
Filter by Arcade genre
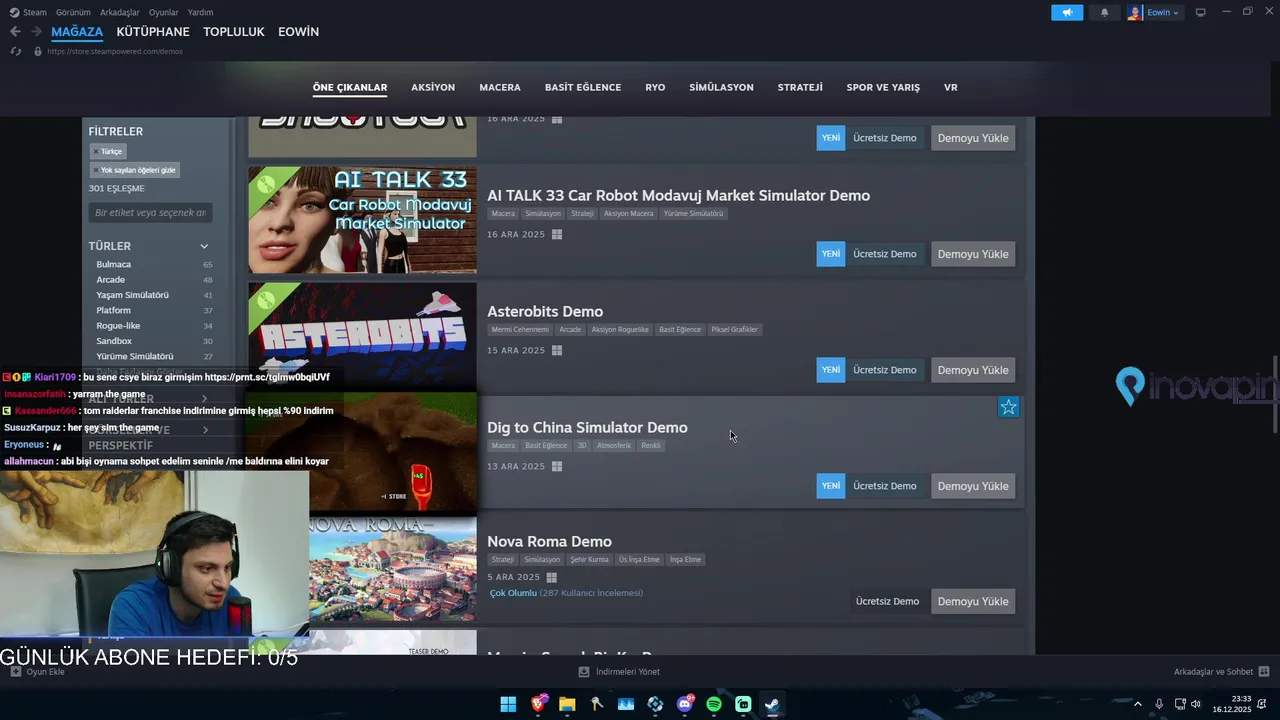[x=110, y=280]
